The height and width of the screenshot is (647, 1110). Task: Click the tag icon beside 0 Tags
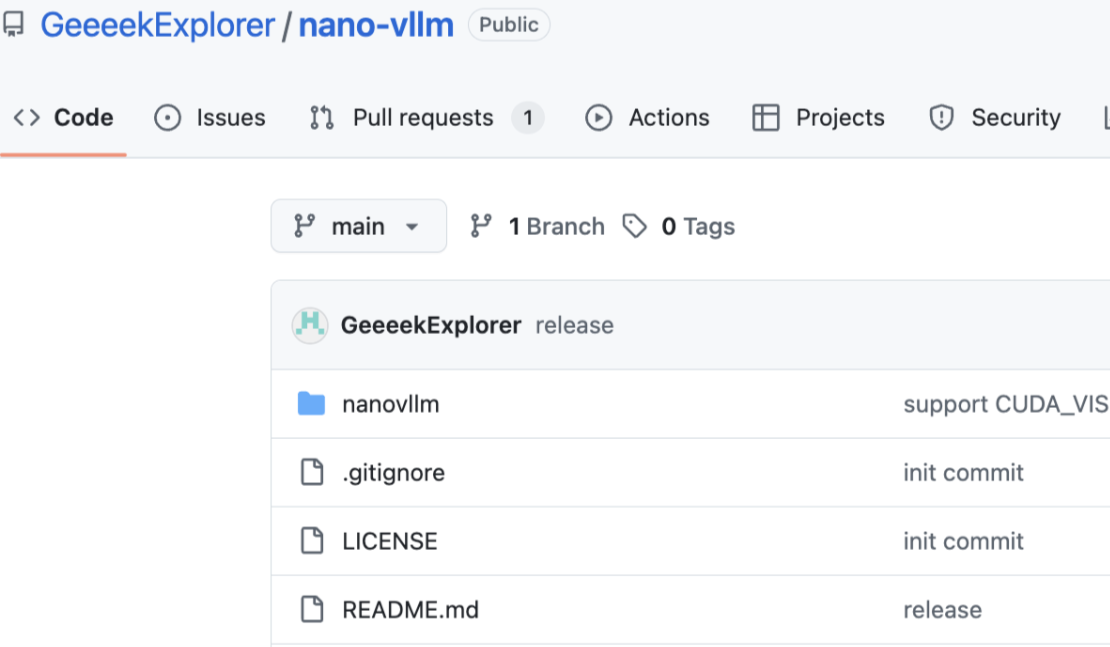pos(634,227)
